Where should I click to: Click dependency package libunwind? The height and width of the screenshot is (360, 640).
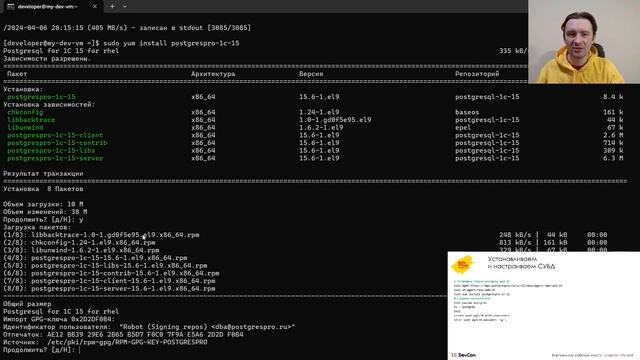(25, 127)
